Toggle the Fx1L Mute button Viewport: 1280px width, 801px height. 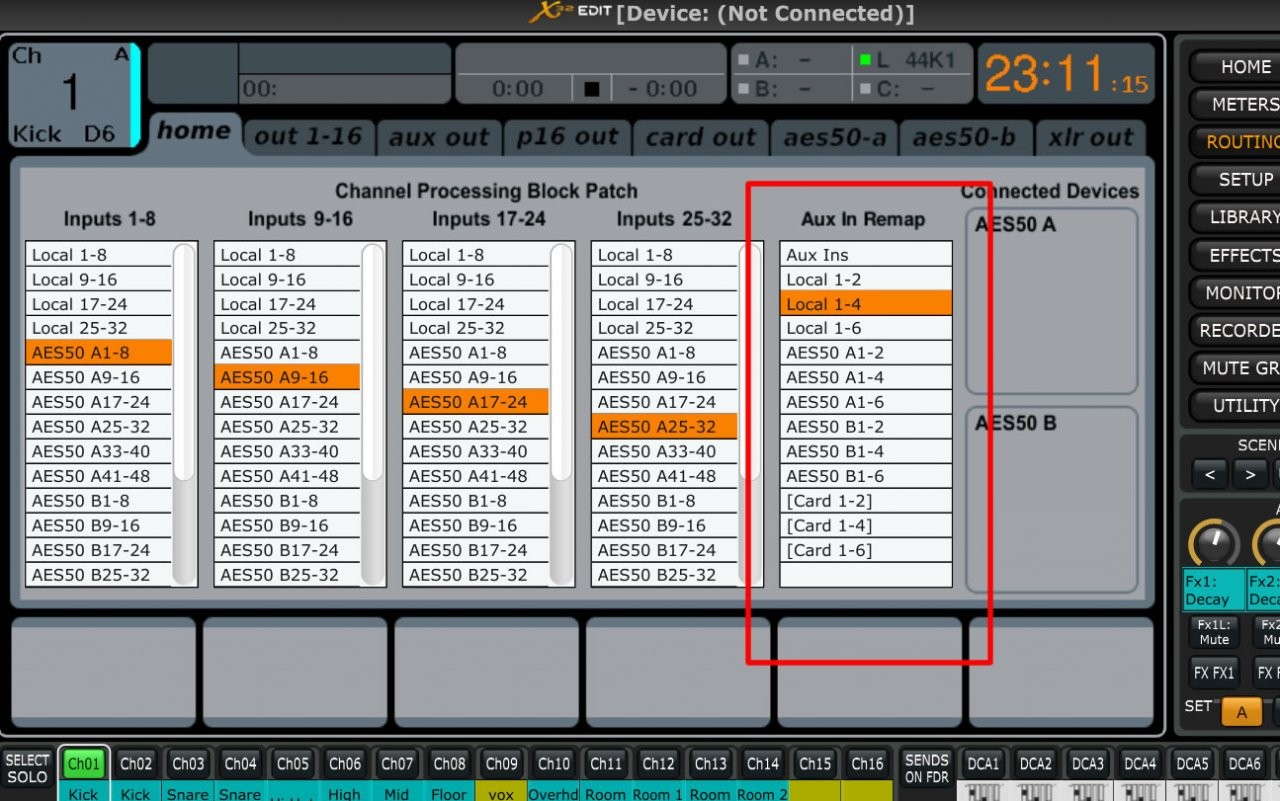[1214, 632]
